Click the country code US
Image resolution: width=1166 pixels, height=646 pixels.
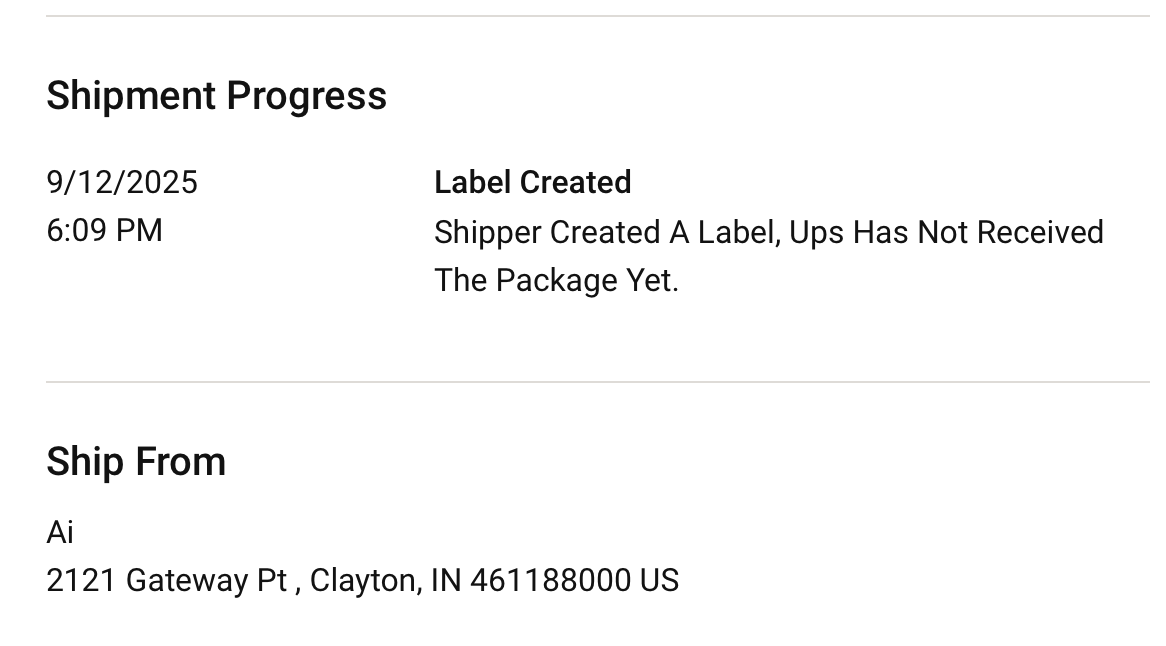(660, 581)
